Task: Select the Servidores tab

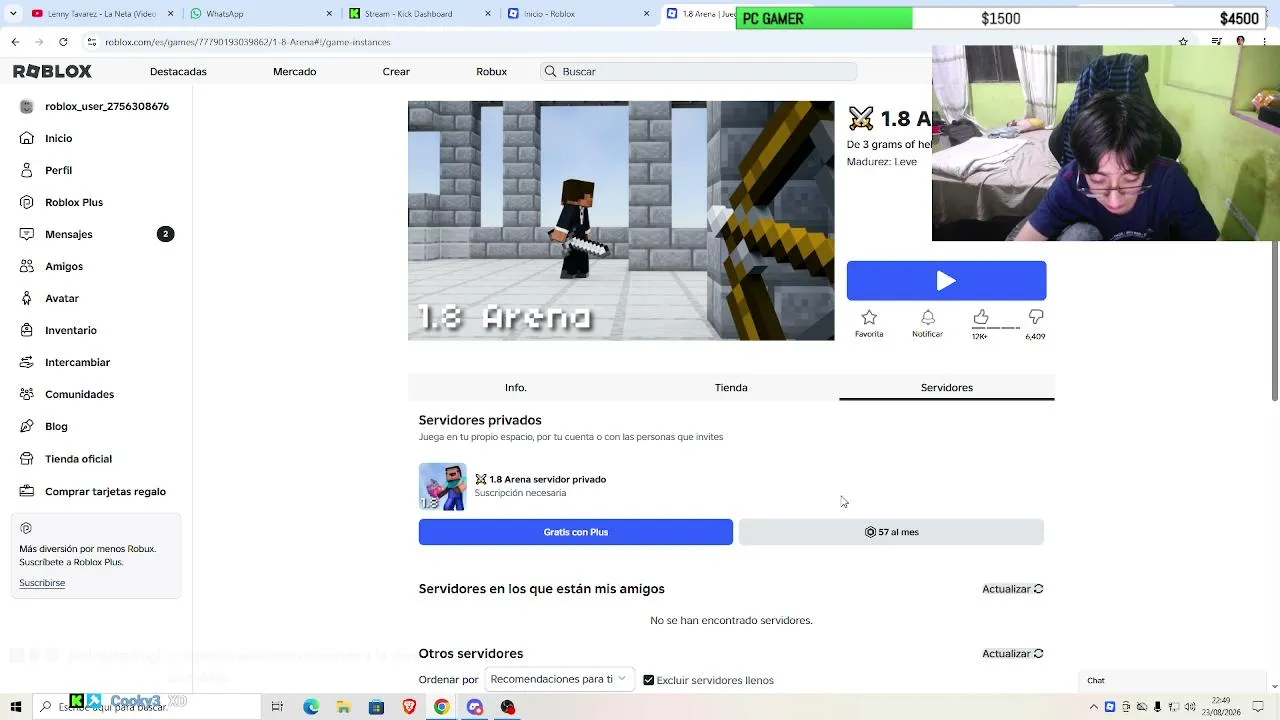Action: pyautogui.click(x=947, y=388)
